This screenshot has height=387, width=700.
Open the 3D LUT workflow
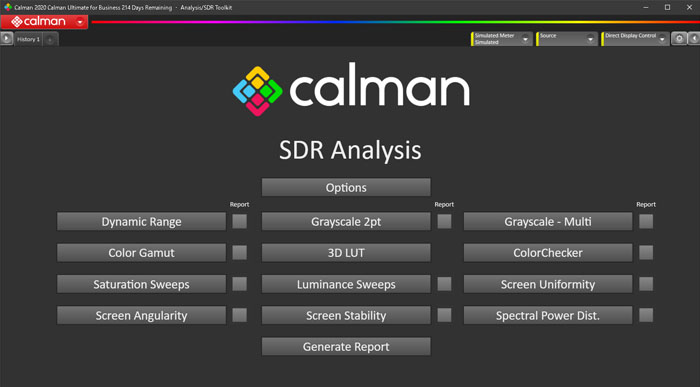click(x=346, y=253)
